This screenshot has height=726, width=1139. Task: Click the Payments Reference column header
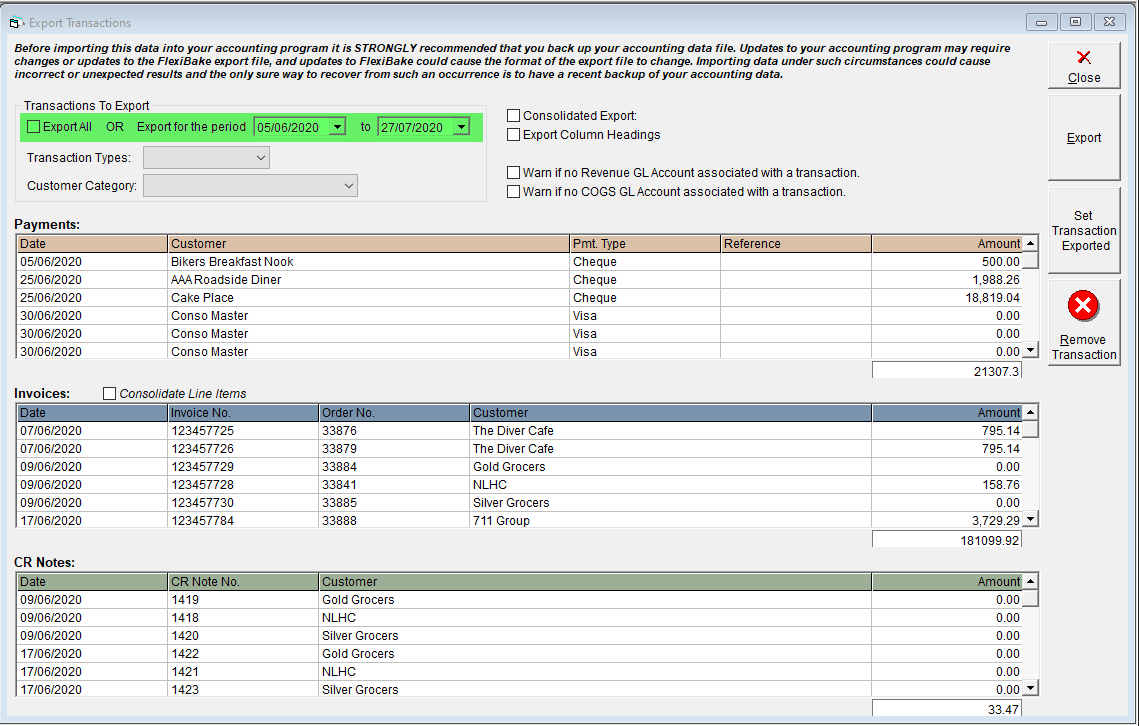point(796,244)
